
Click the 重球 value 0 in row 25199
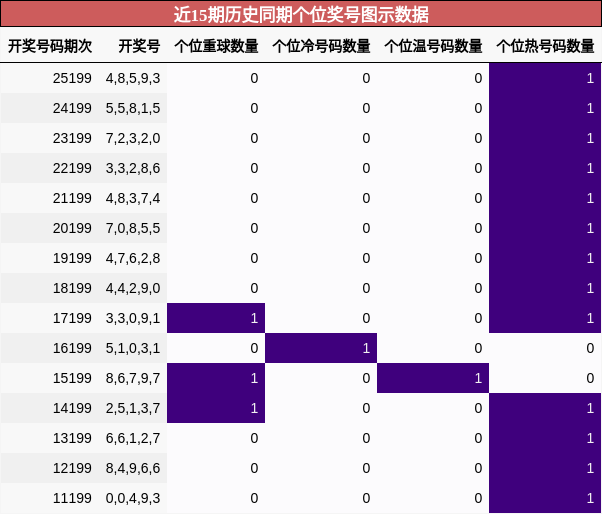254,78
